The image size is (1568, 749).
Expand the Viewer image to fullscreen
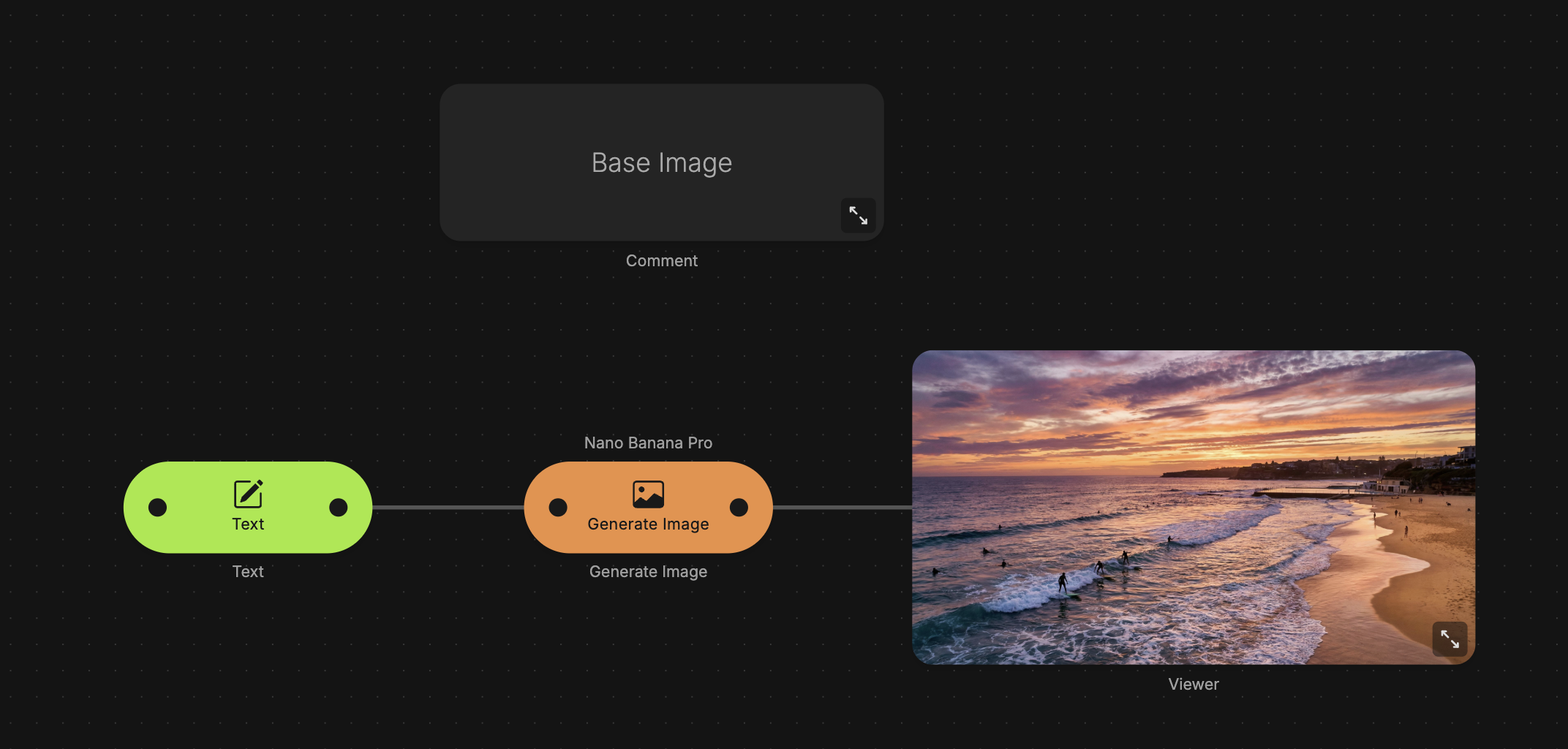(1449, 639)
